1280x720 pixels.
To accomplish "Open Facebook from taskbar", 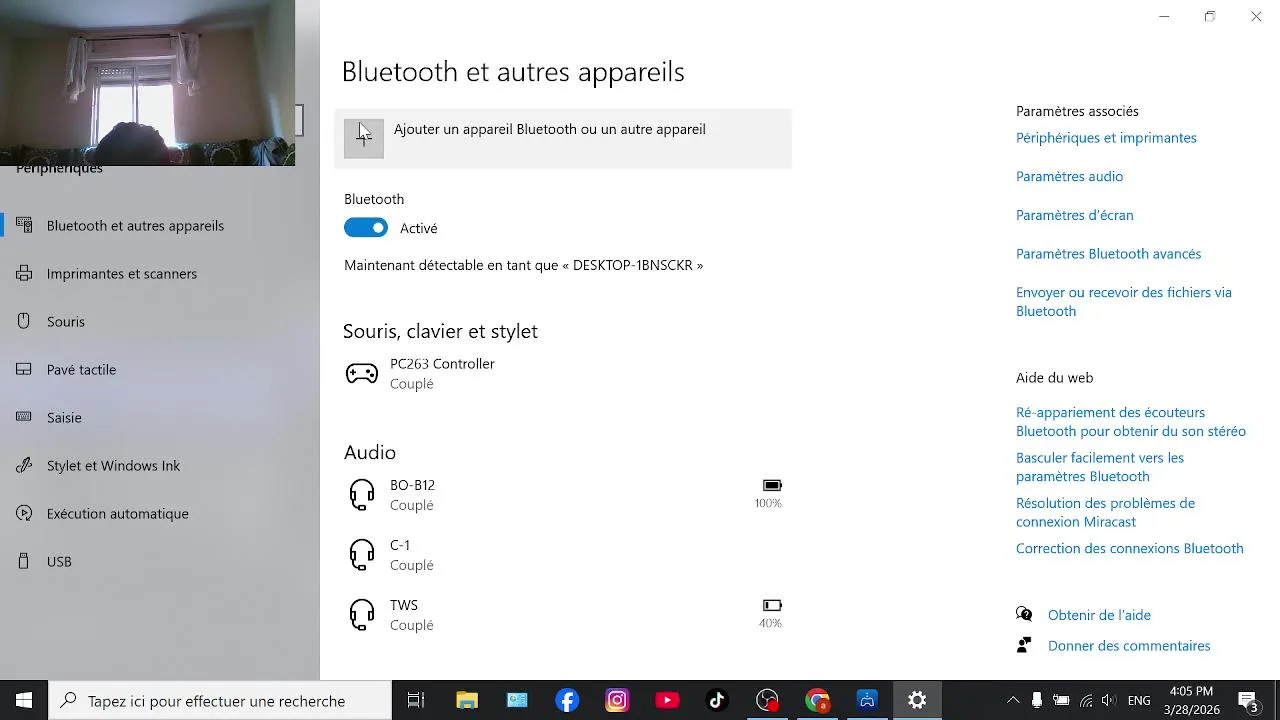I will point(567,701).
